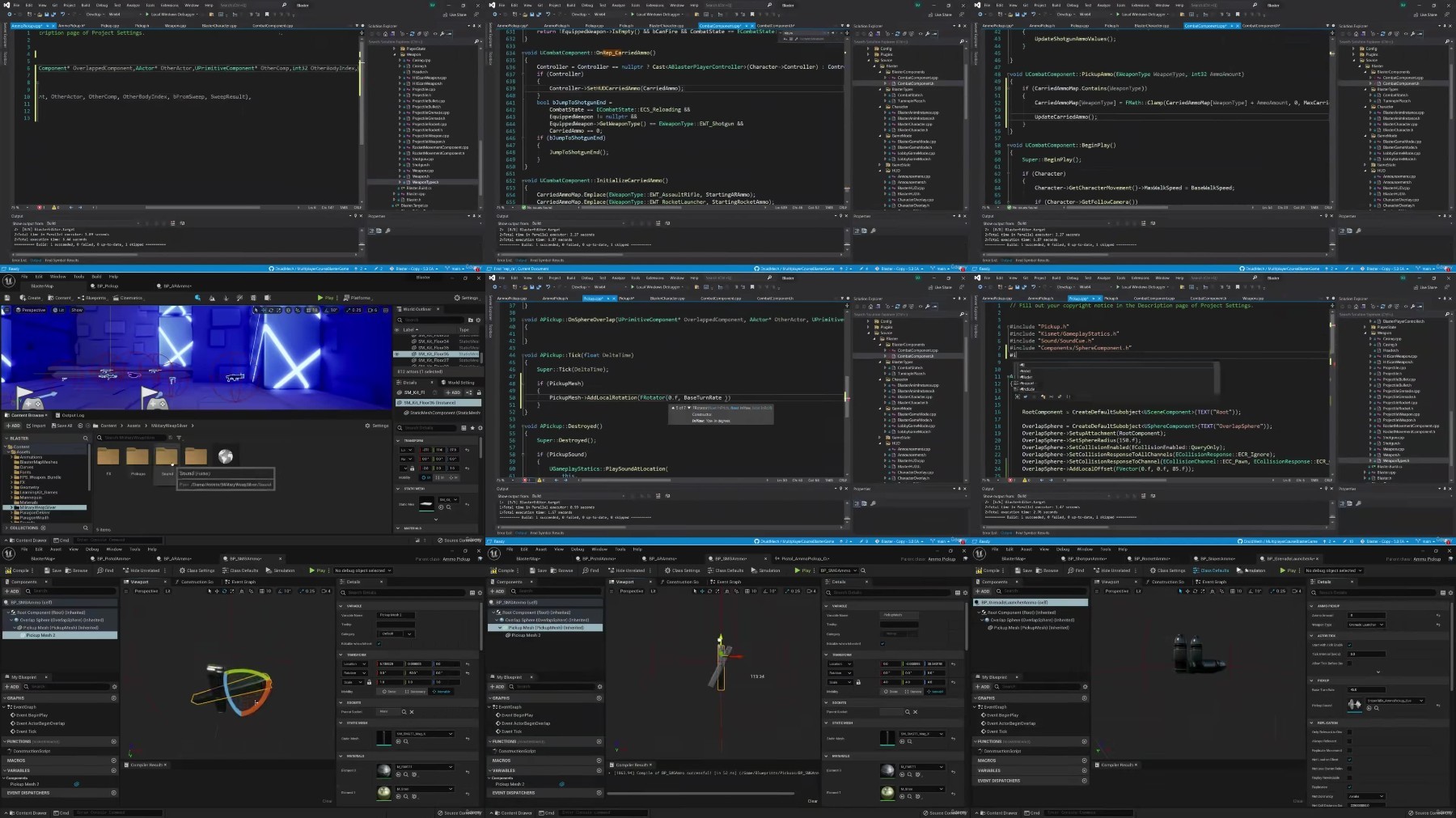Toggle Only Relevant to Owner checkbox
The image size is (1456, 818).
click(1349, 731)
